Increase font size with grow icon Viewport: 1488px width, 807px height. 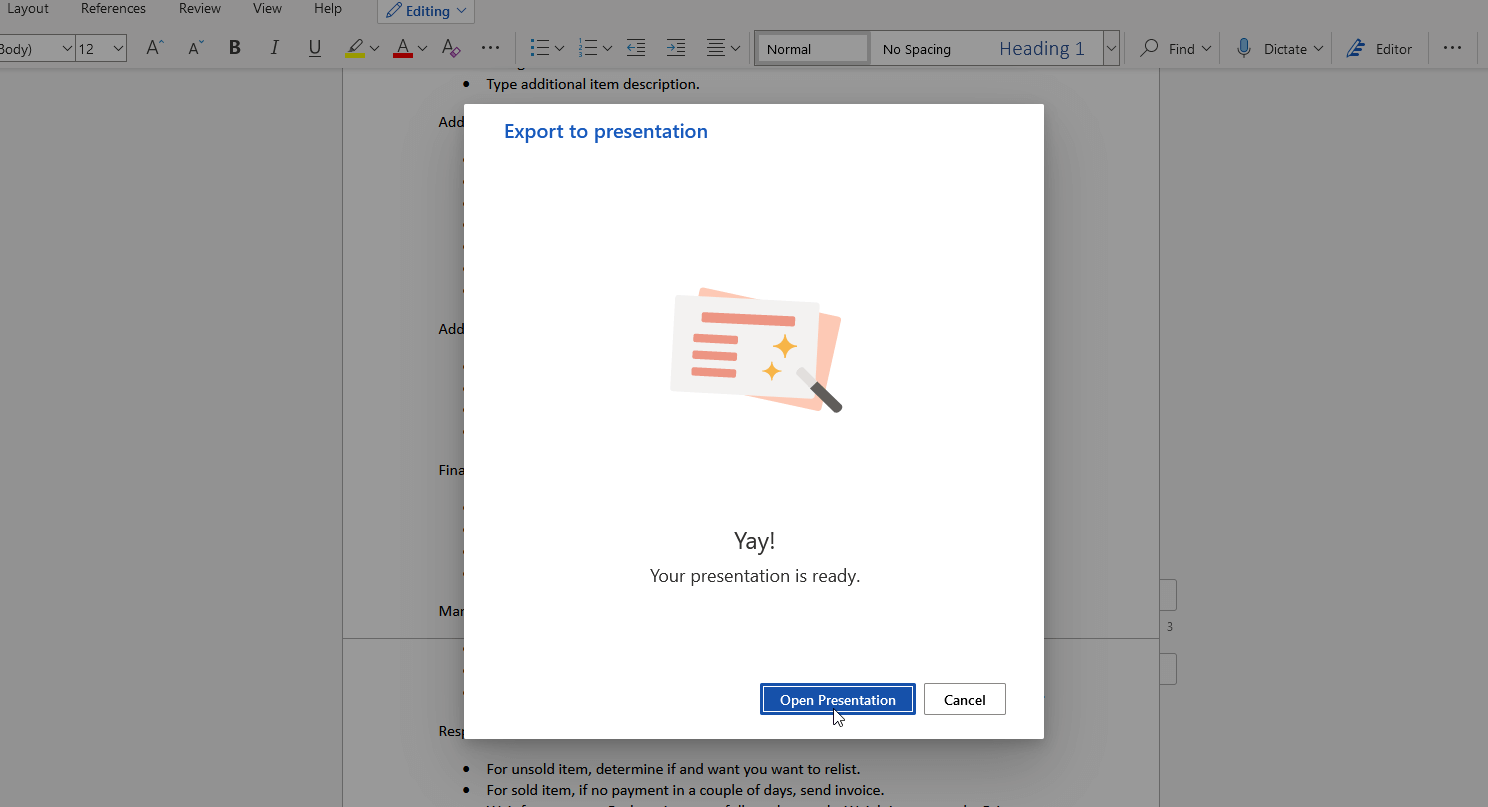point(154,48)
